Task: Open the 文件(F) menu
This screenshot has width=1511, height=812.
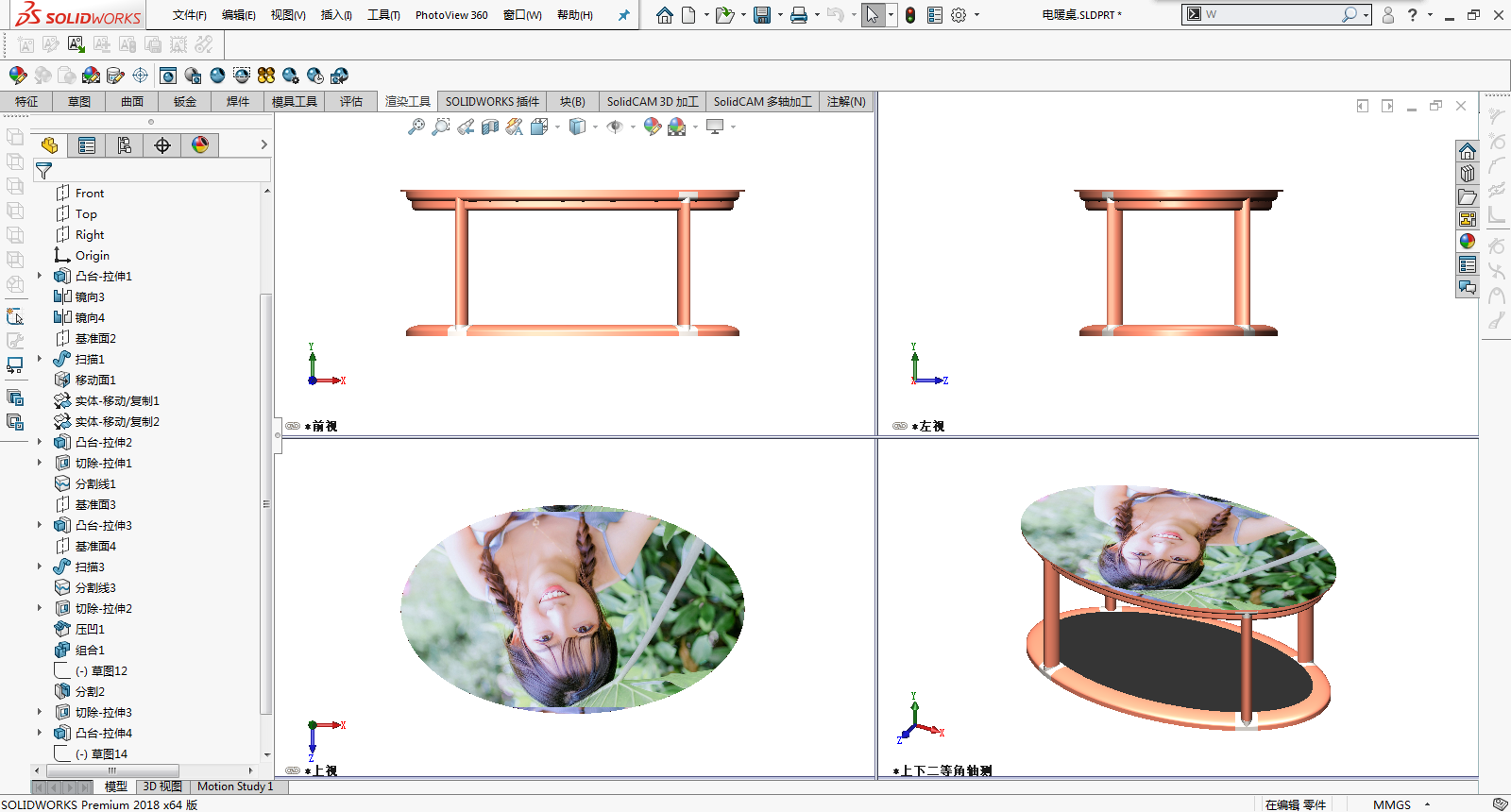Action: [x=190, y=15]
